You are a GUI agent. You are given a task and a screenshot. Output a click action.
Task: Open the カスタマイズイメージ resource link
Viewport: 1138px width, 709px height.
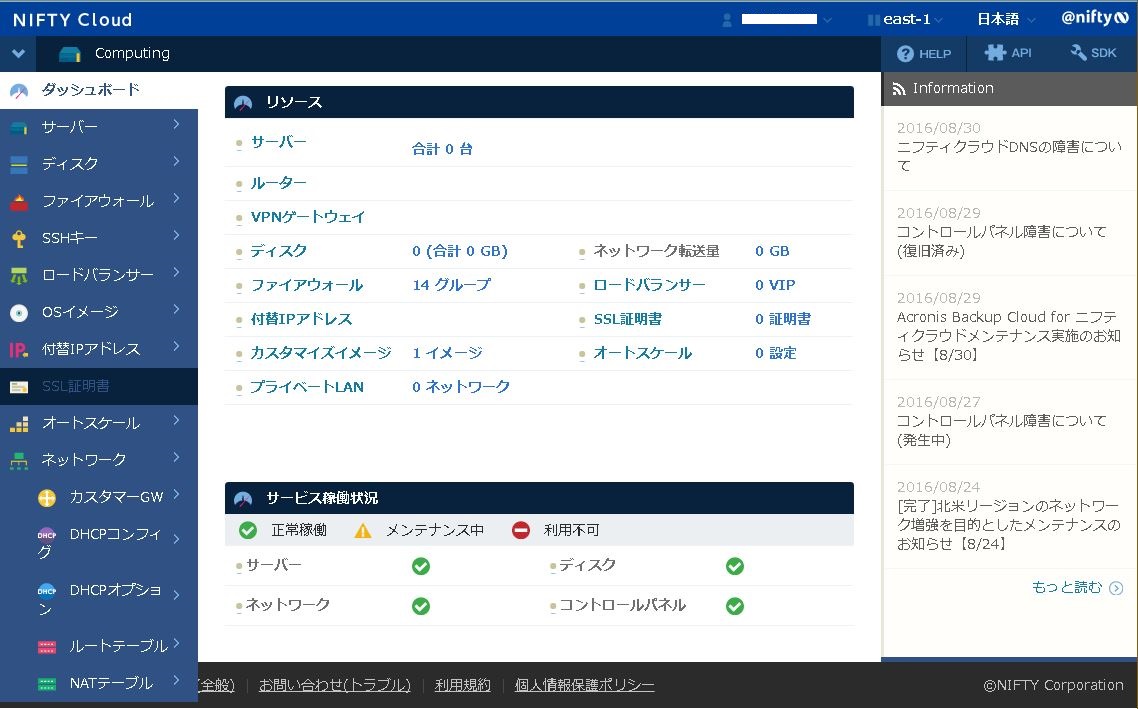point(321,353)
